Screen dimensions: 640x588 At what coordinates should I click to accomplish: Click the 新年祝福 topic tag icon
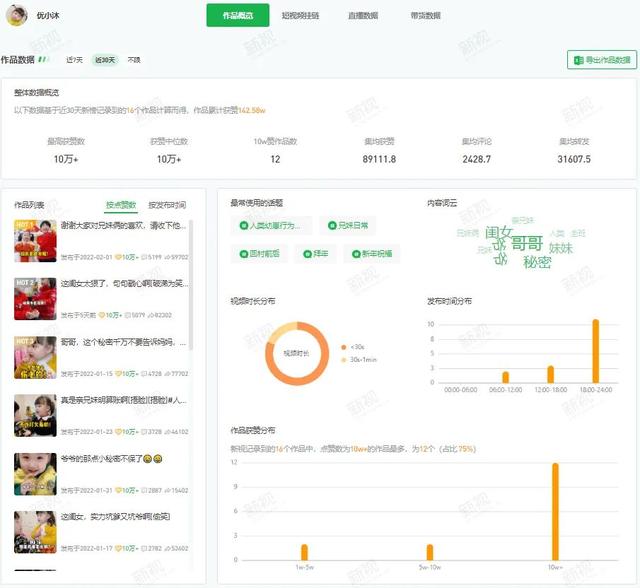tap(356, 254)
